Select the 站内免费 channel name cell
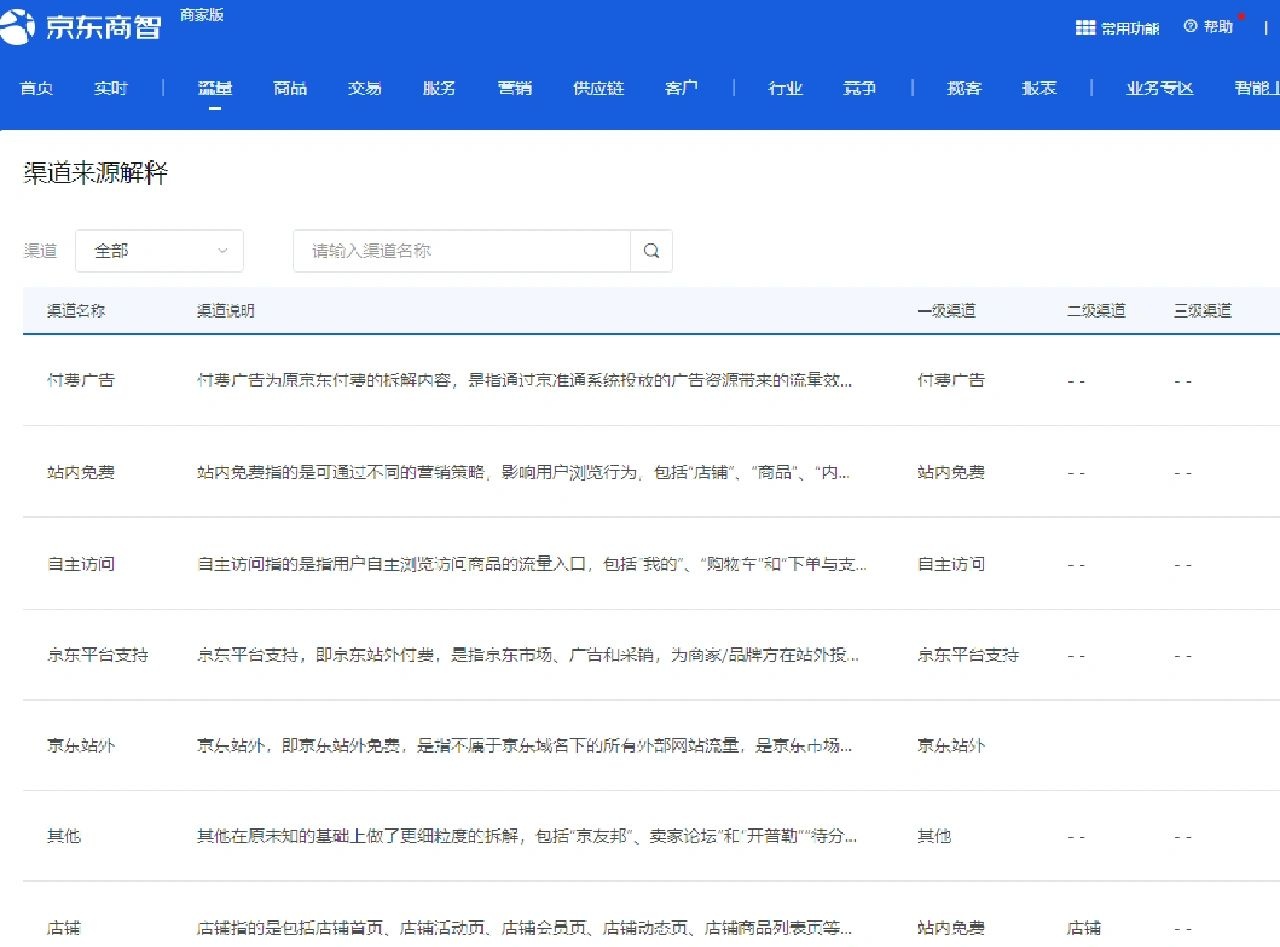 click(x=81, y=472)
